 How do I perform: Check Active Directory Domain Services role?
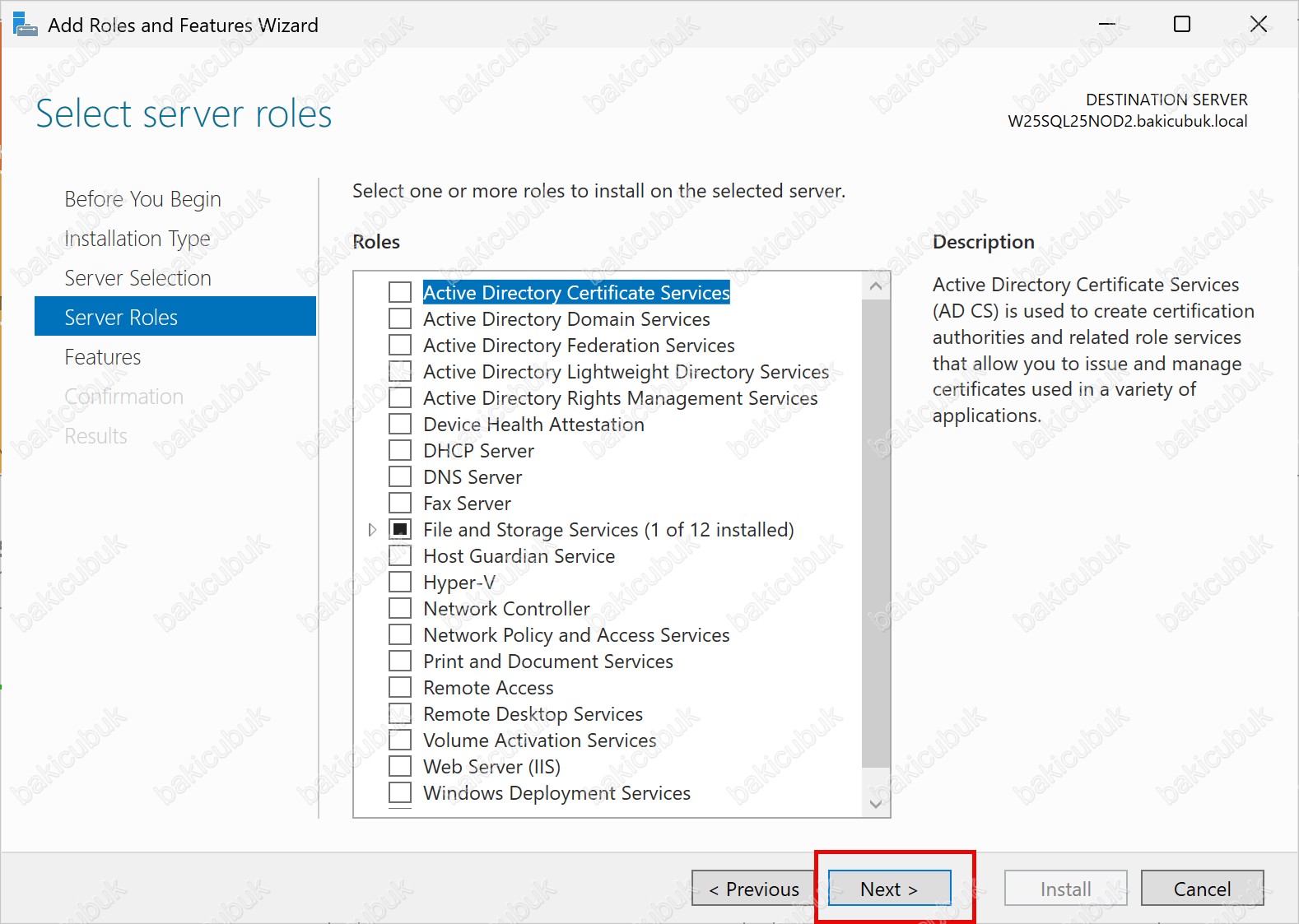click(x=400, y=319)
